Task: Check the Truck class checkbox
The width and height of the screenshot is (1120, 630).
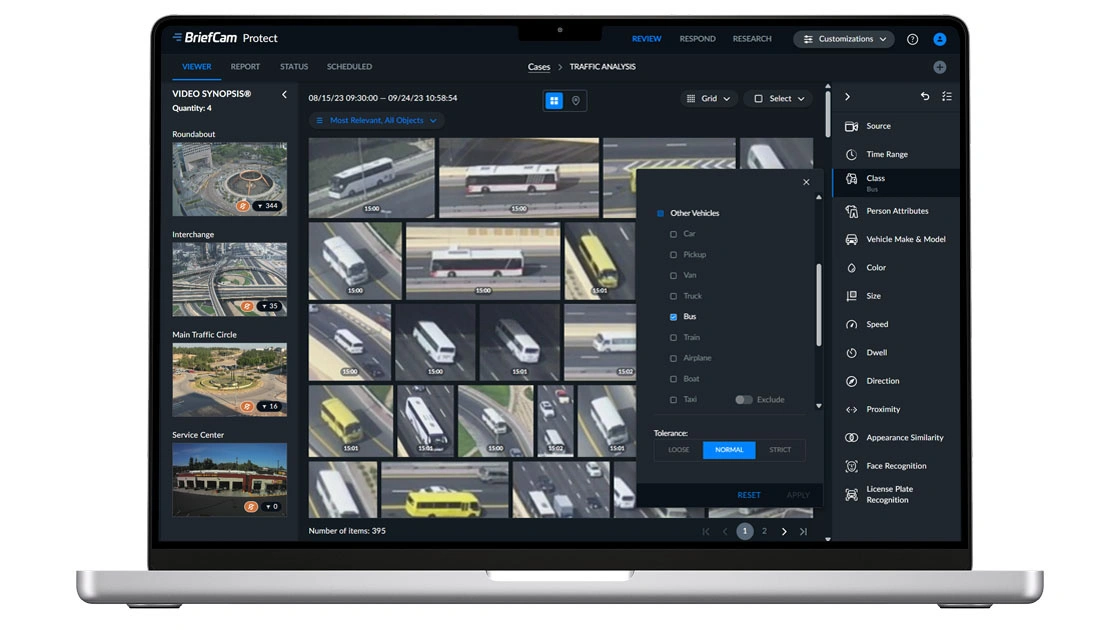Action: [x=673, y=296]
